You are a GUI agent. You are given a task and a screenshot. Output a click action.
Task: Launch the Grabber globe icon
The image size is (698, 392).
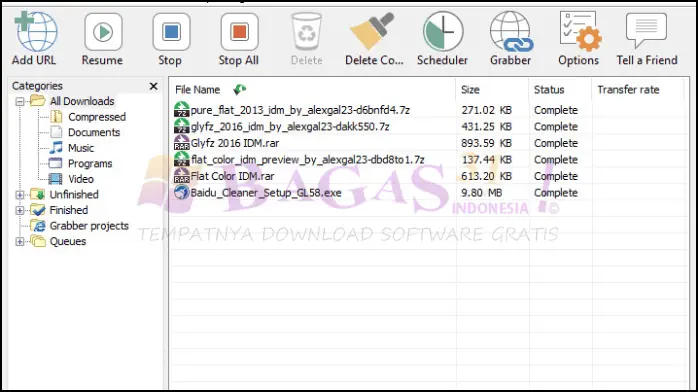click(x=511, y=32)
